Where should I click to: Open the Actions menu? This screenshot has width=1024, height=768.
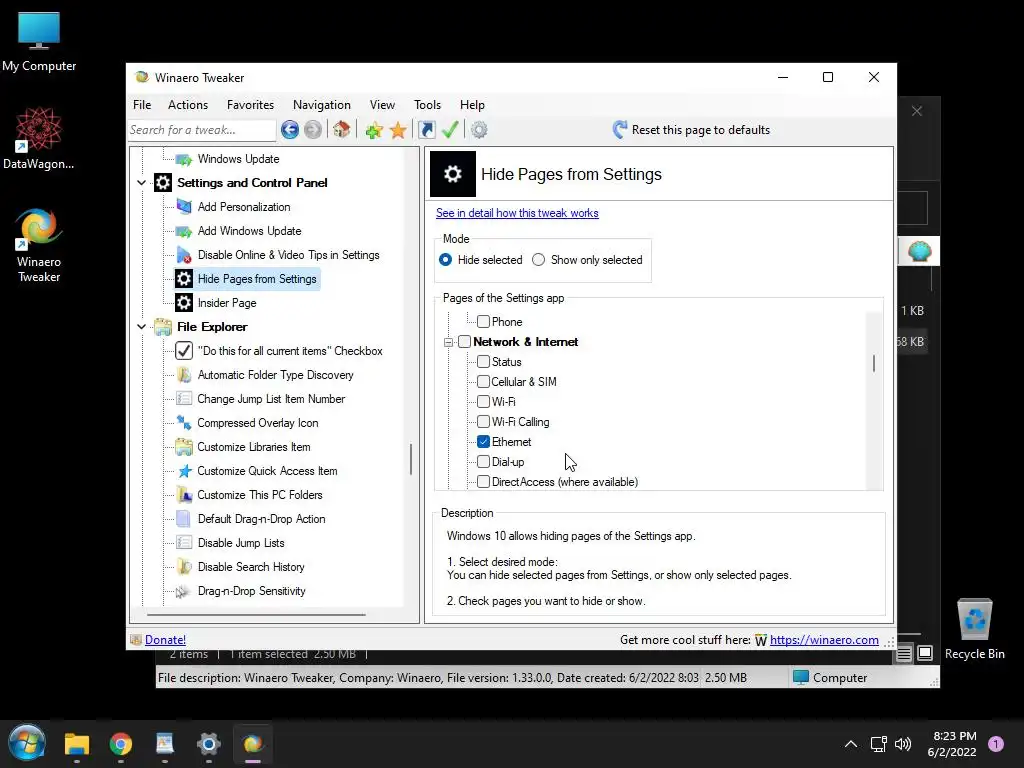[x=188, y=105]
